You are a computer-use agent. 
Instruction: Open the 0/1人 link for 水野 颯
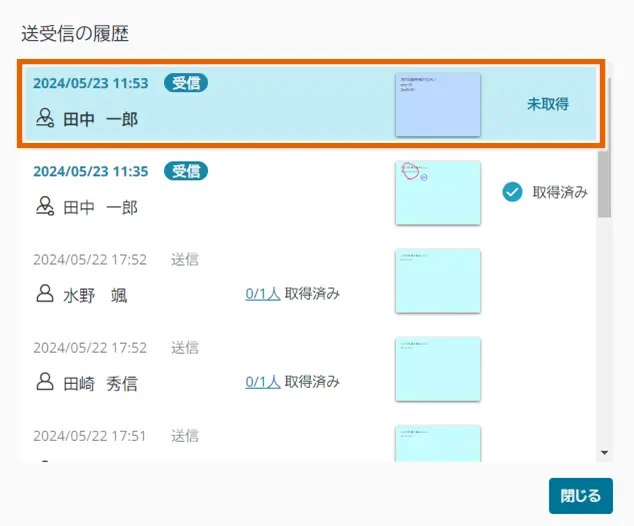pos(262,294)
